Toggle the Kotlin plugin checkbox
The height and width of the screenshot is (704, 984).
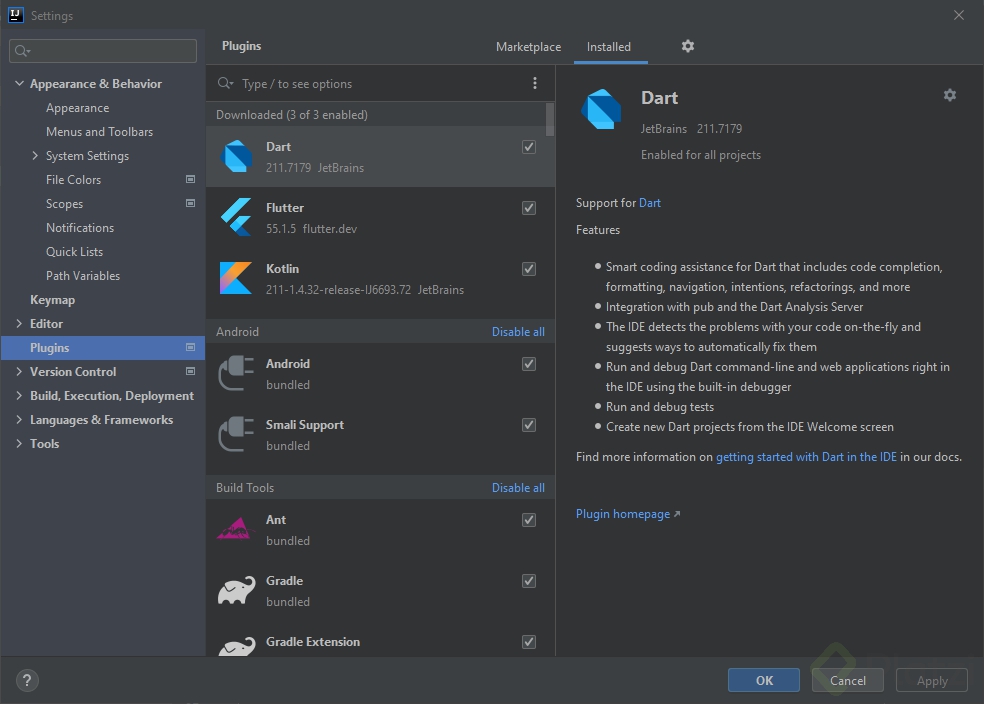(529, 269)
